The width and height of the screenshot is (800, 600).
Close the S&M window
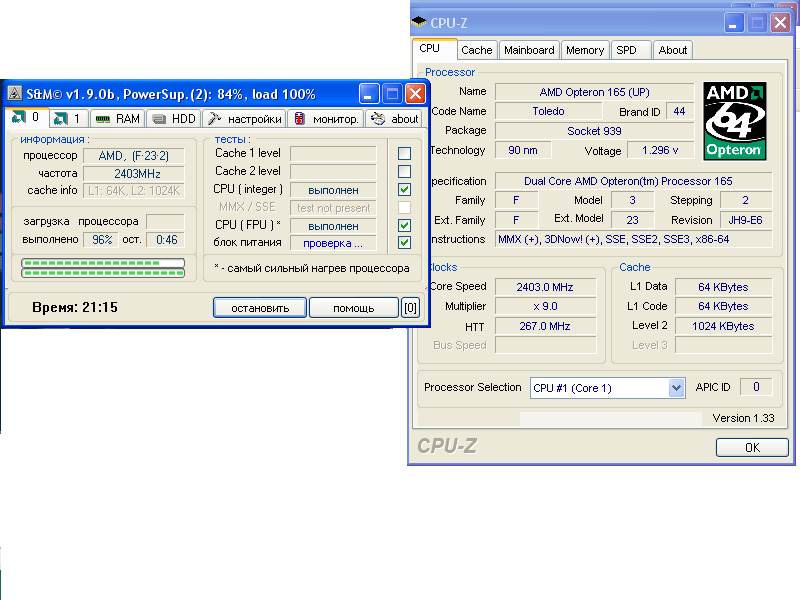click(415, 93)
